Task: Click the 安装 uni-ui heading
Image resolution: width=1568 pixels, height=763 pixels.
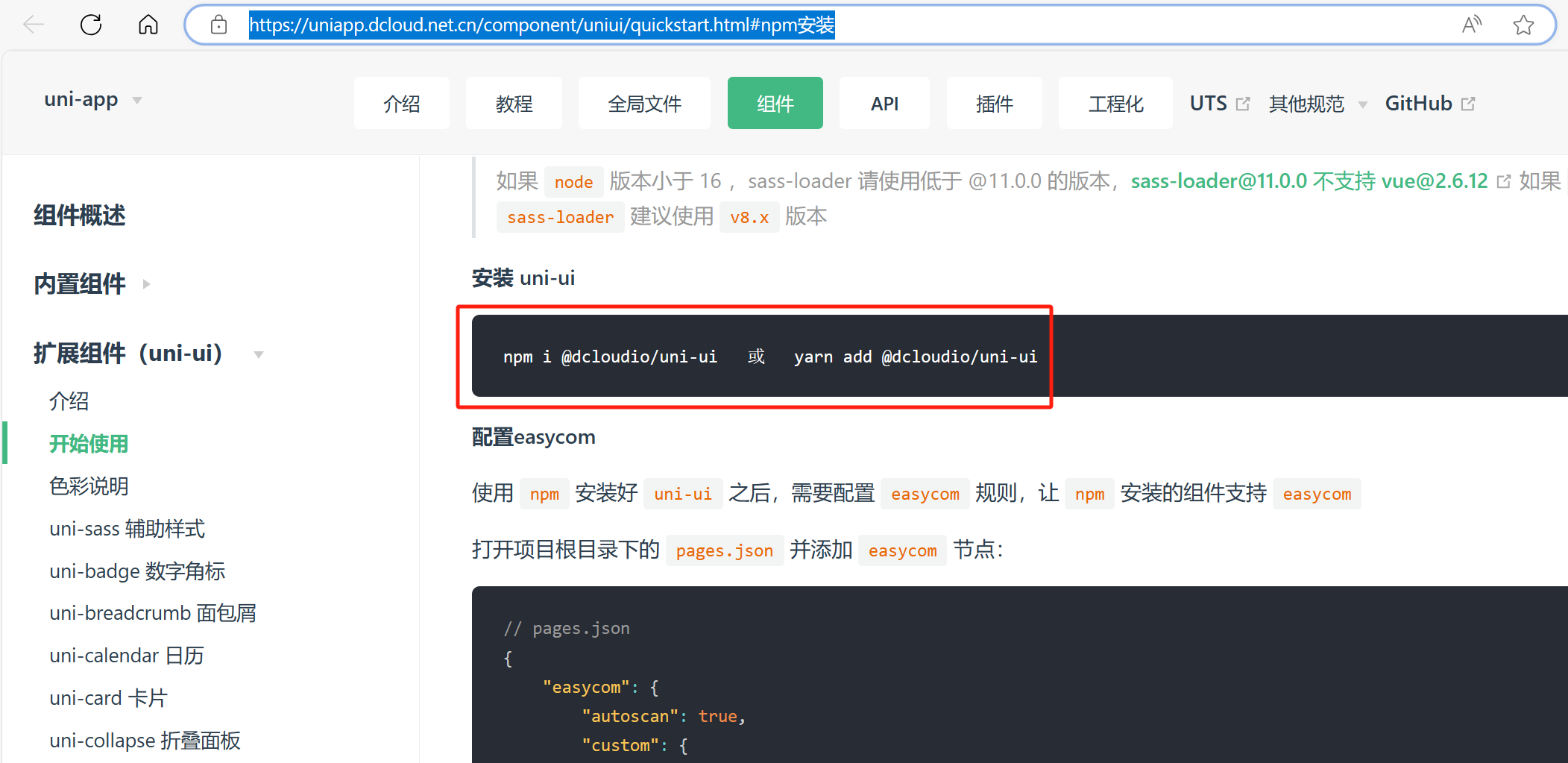Action: click(x=523, y=278)
